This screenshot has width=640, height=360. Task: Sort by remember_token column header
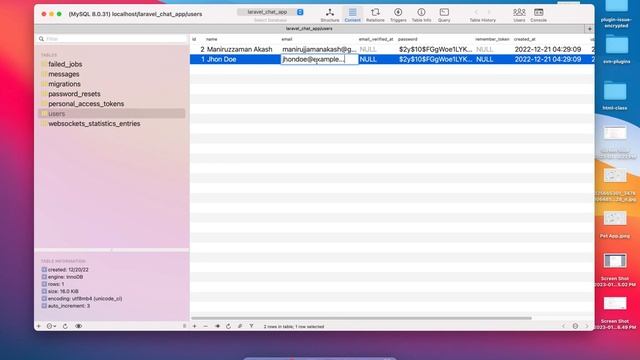tap(493, 39)
